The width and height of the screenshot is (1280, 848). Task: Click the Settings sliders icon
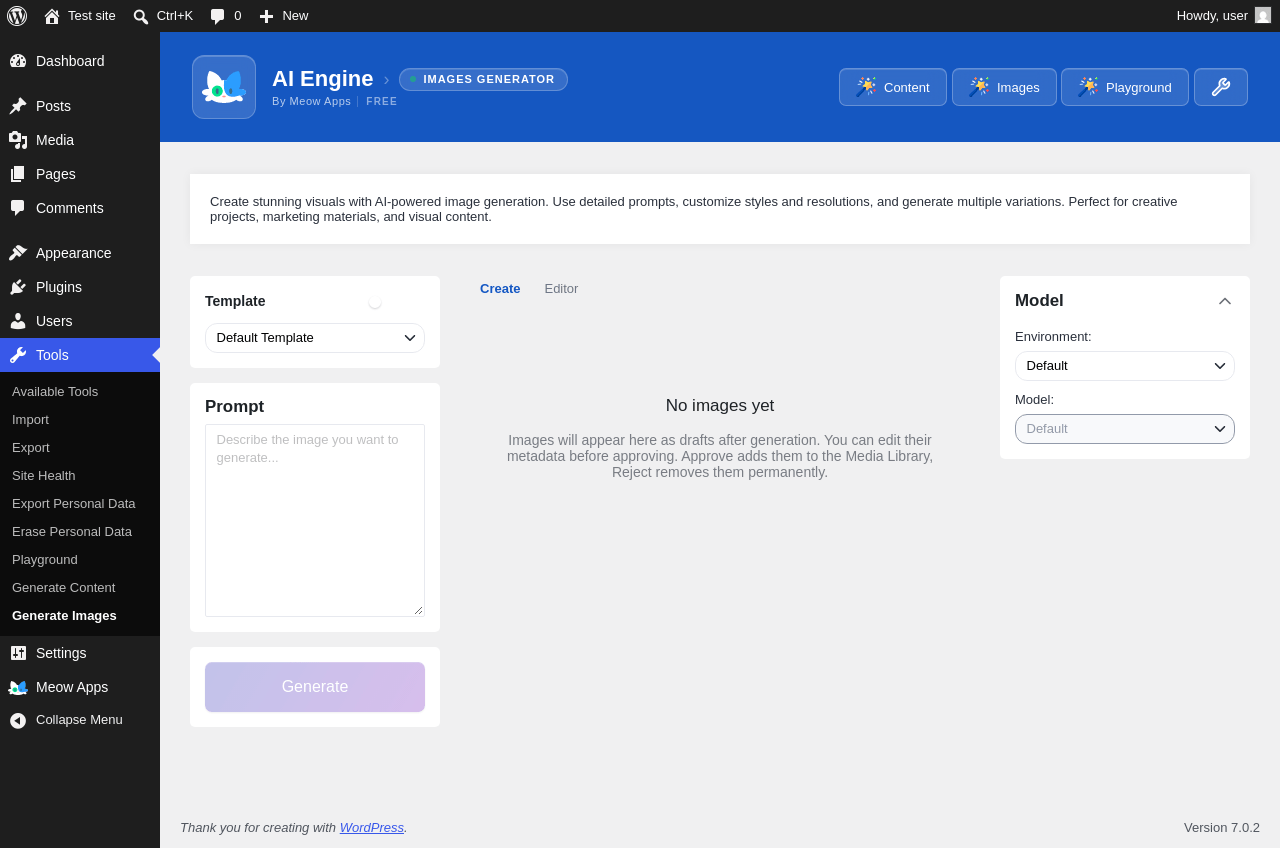pyautogui.click(x=18, y=653)
